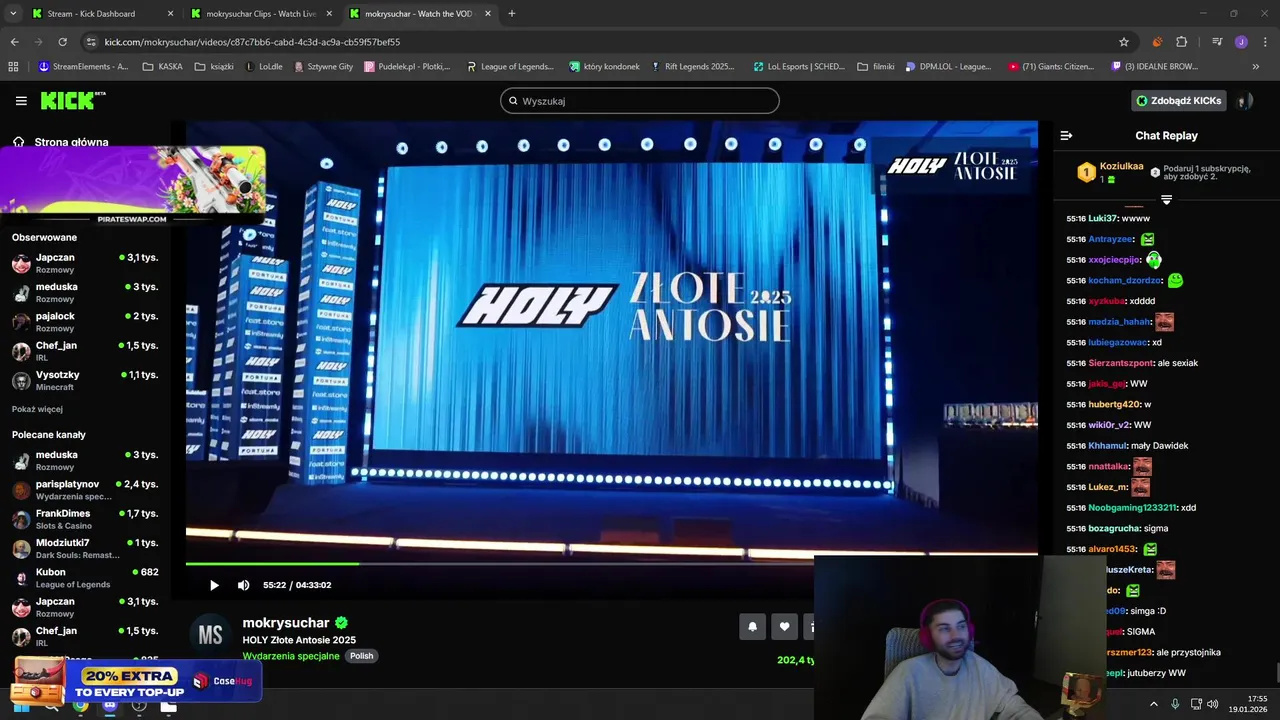1280x720 pixels.
Task: Collapse the Chat Replay panel arrow icon
Action: [1066, 136]
